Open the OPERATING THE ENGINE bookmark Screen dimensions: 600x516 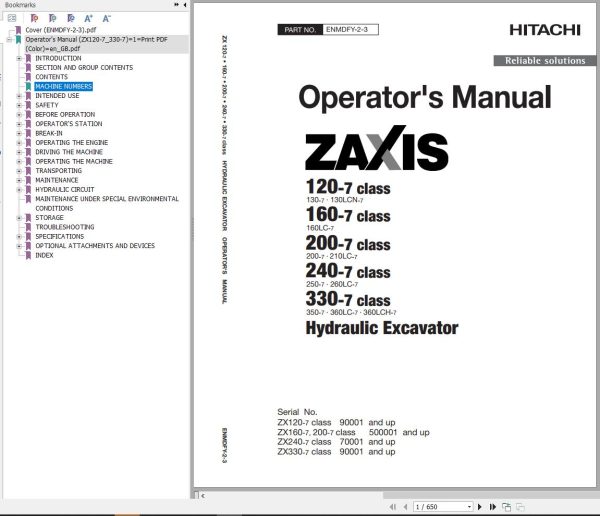coord(72,142)
